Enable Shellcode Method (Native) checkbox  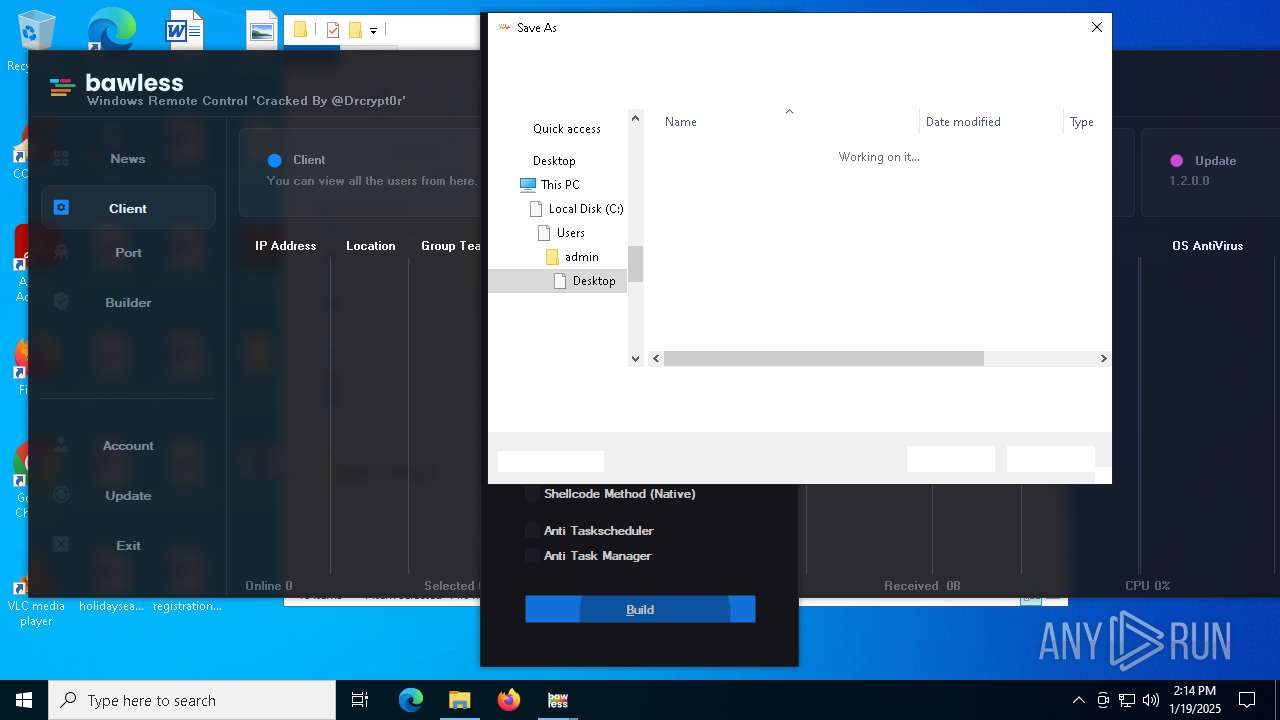pyautogui.click(x=532, y=494)
